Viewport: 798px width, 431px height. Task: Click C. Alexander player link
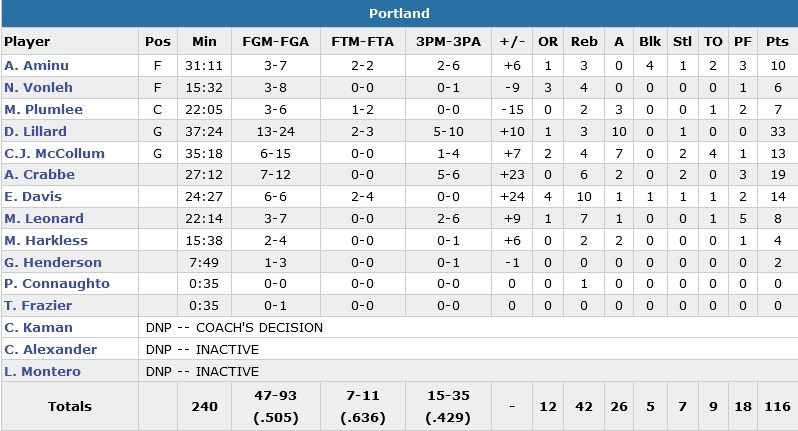point(50,350)
